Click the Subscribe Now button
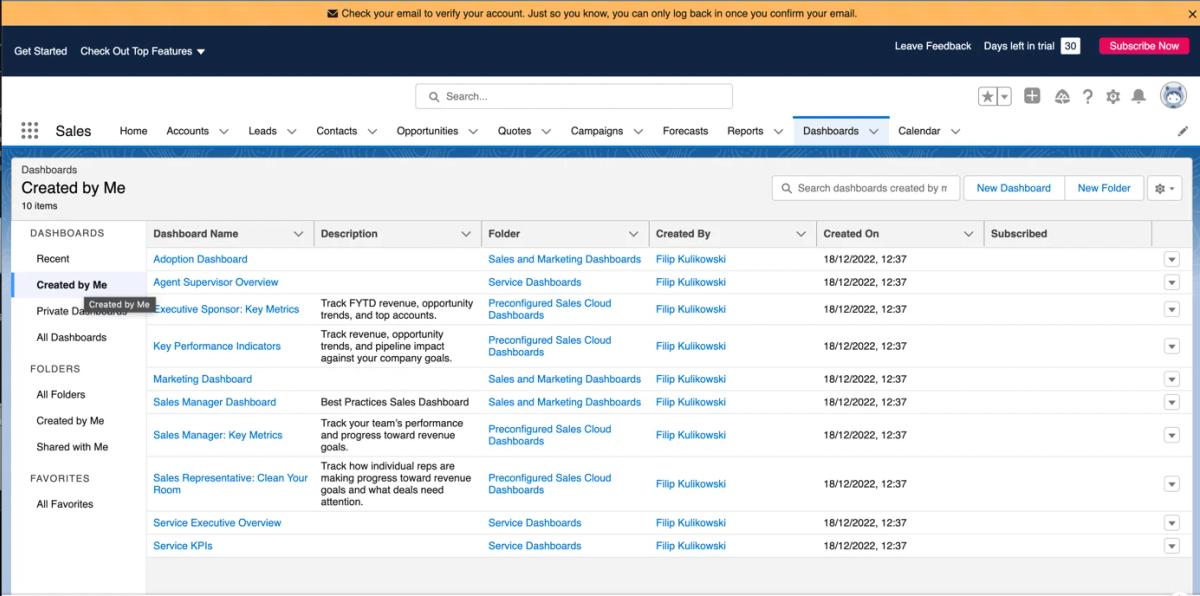The image size is (1200, 596). point(1144,46)
